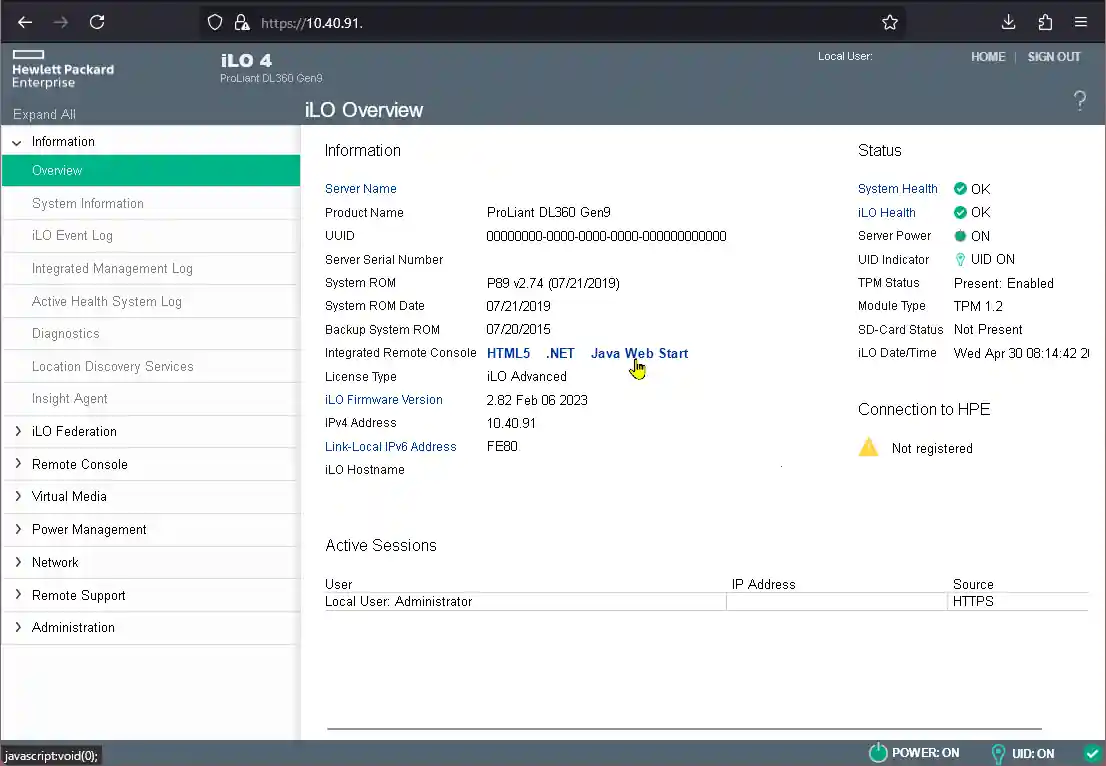
Task: Click the SD-Card Status Not Present value
Action: (988, 329)
